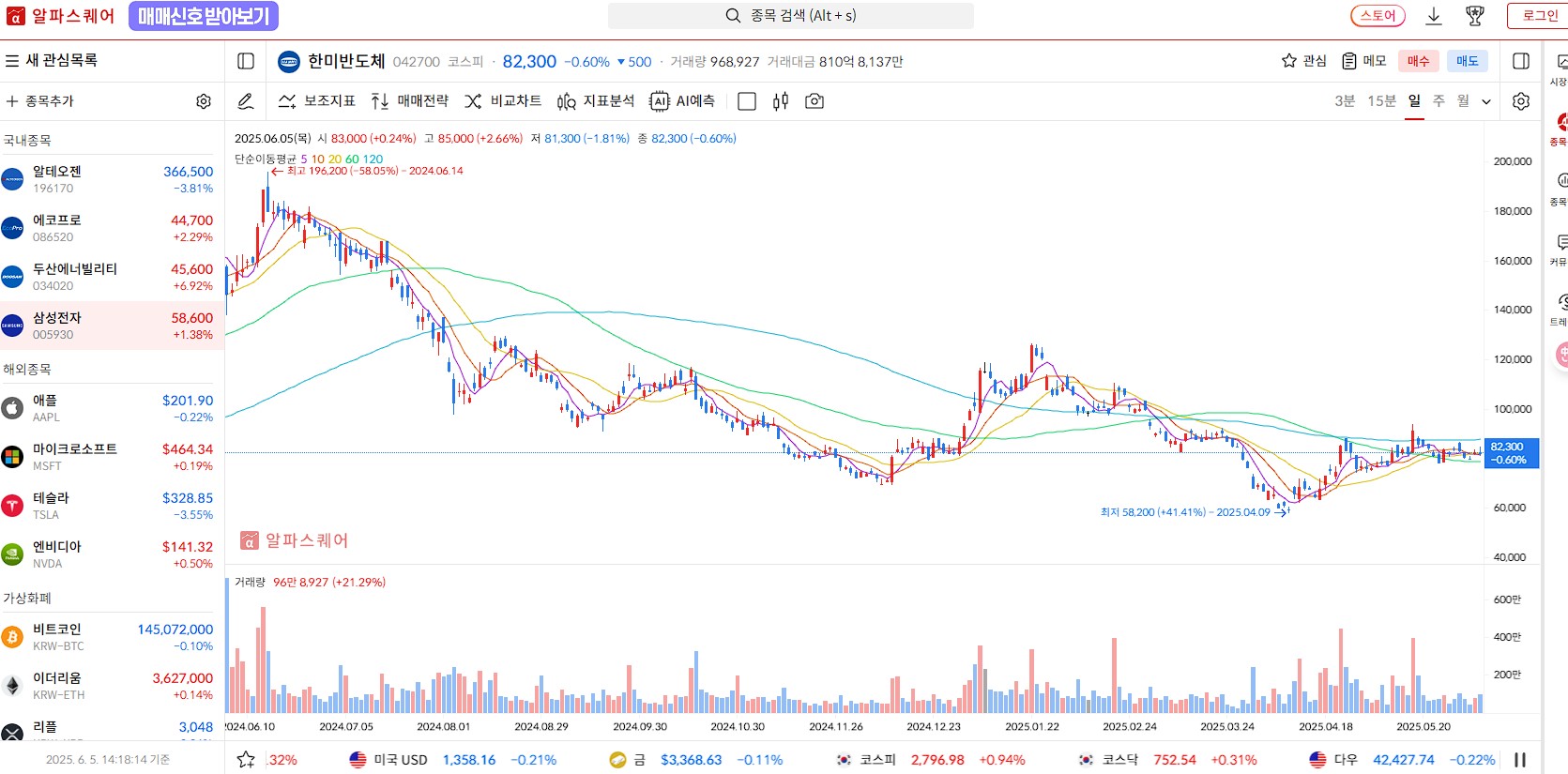This screenshot has width=1568, height=774.
Task: Click the 매수 buy button
Action: click(1418, 61)
